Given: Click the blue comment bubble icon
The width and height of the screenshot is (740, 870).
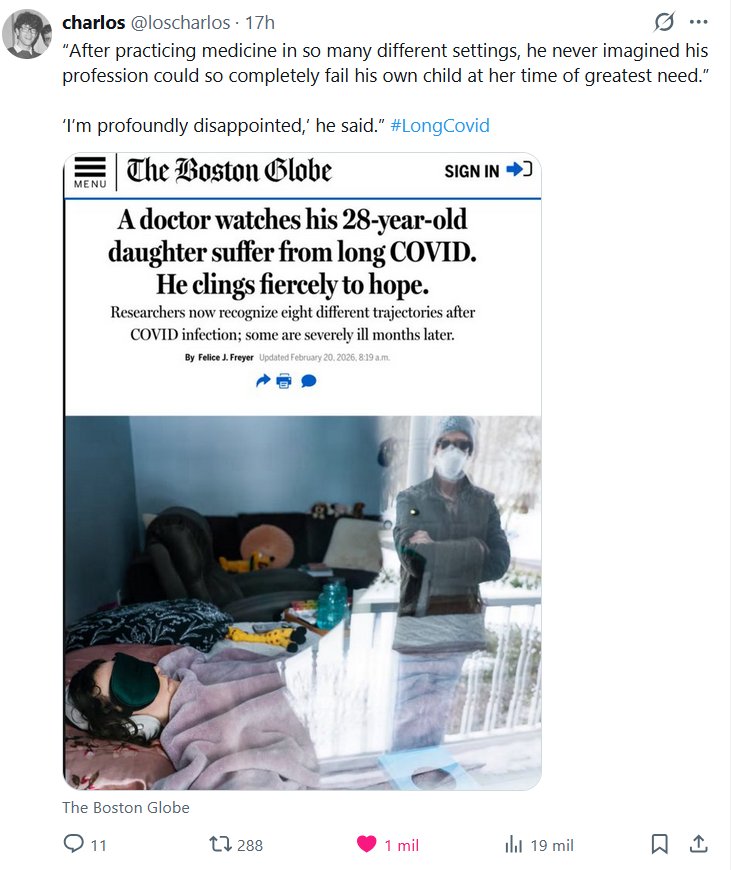Looking at the screenshot, I should 309,381.
